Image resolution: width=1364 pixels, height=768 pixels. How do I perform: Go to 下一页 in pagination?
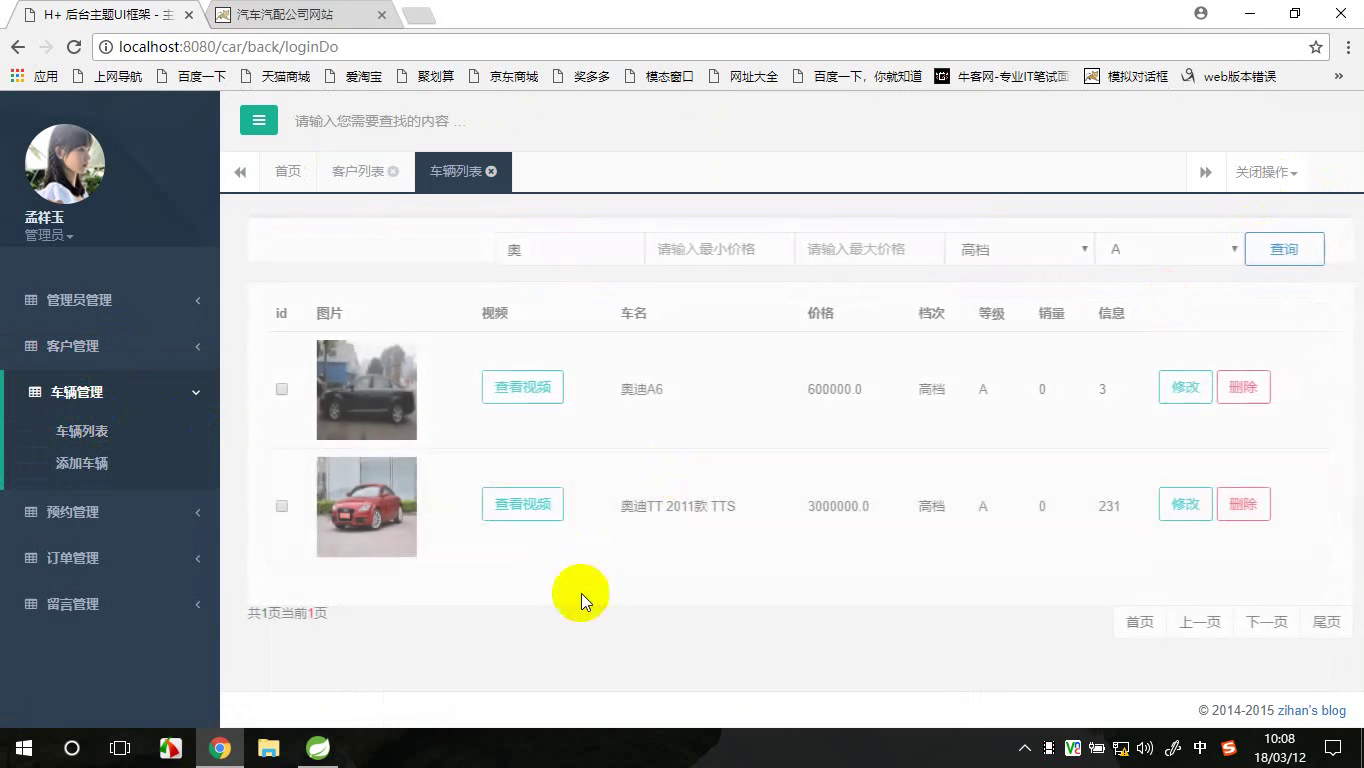[1266, 622]
